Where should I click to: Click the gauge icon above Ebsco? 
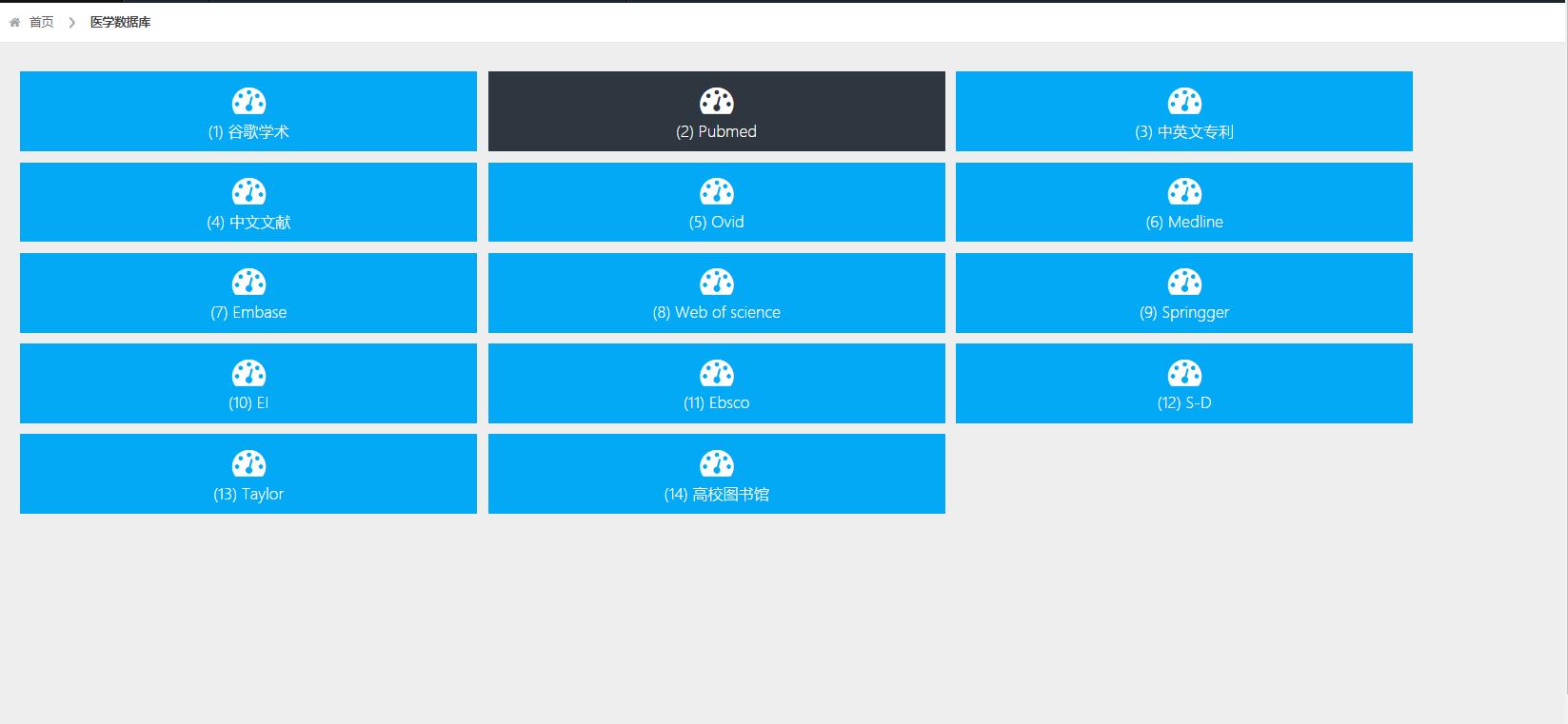pyautogui.click(x=717, y=373)
